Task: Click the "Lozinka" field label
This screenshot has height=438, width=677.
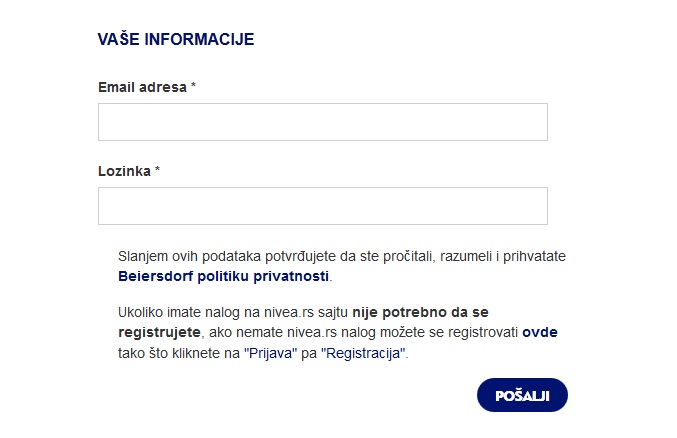Action: 124,171
